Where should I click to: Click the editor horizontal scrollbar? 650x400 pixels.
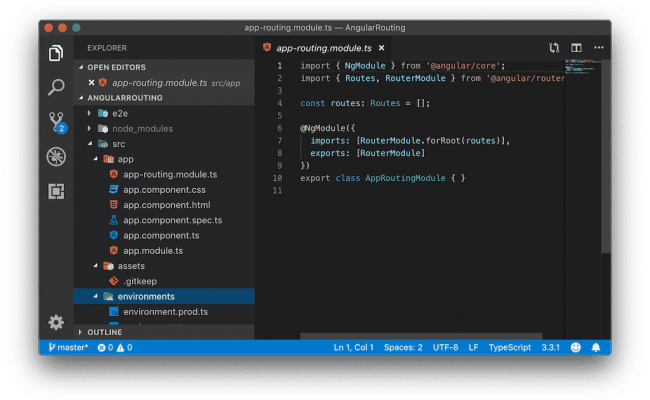[x=421, y=336]
